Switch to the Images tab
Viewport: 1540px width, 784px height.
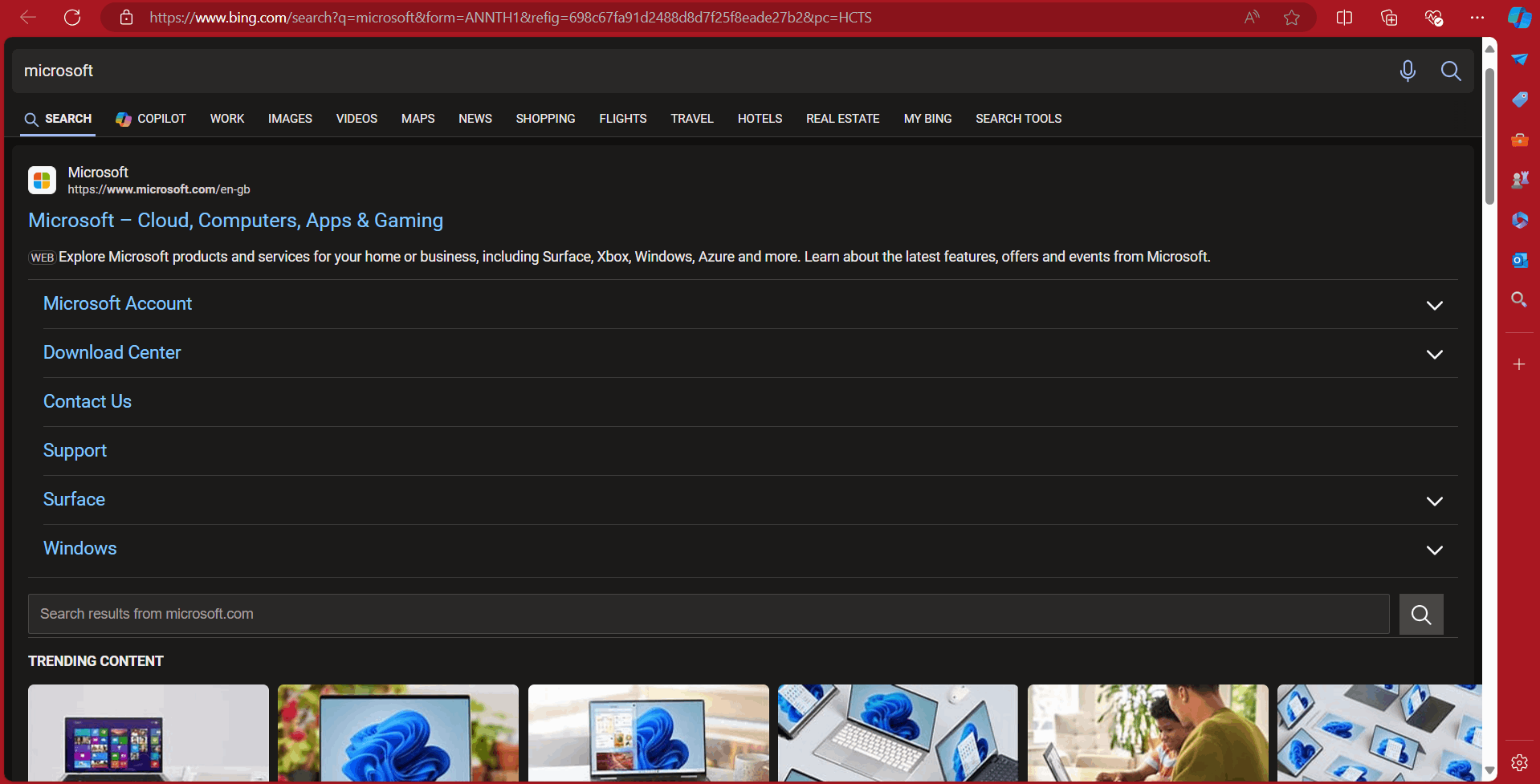coord(290,119)
